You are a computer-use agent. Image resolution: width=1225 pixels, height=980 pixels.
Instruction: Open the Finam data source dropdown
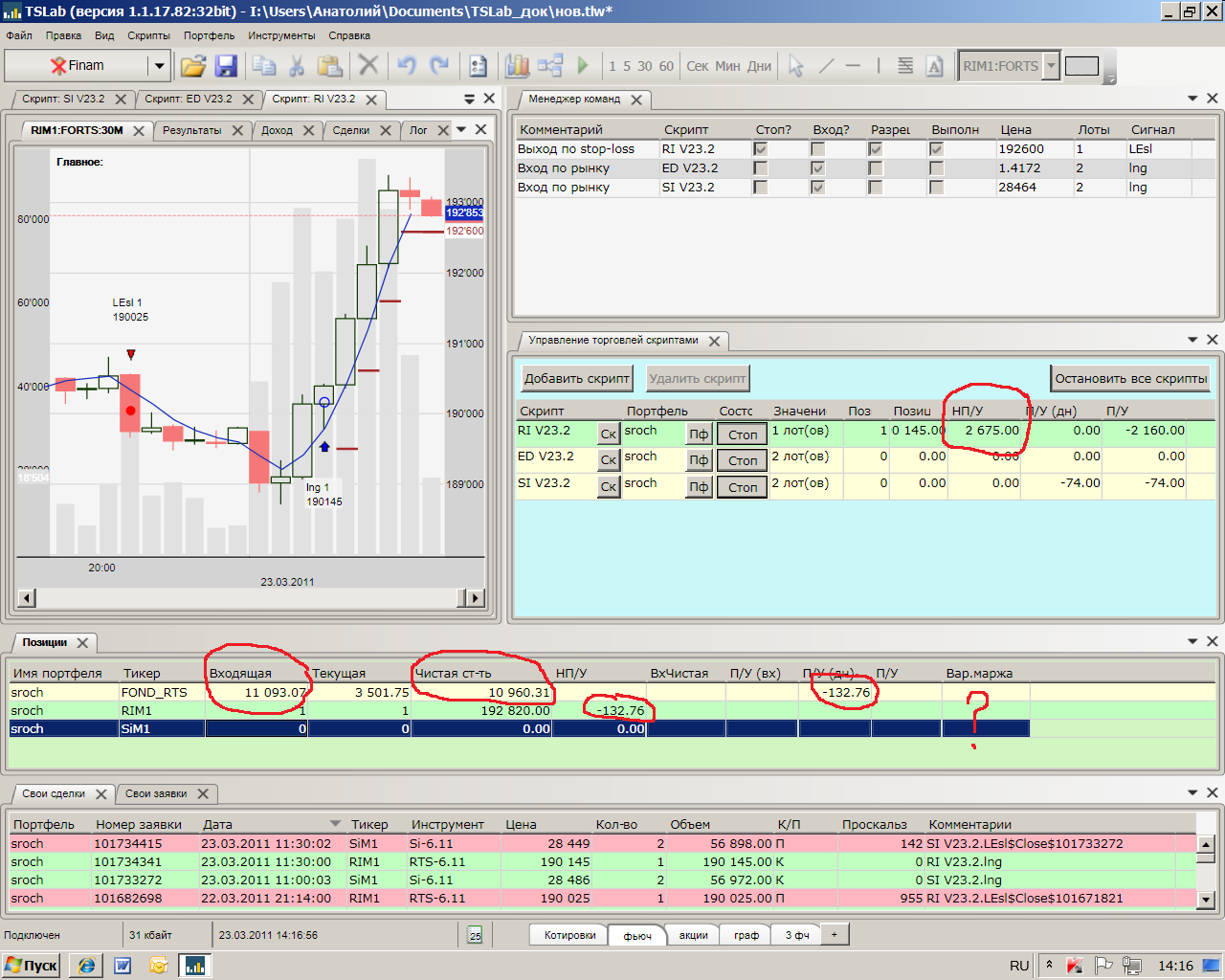coord(159,66)
